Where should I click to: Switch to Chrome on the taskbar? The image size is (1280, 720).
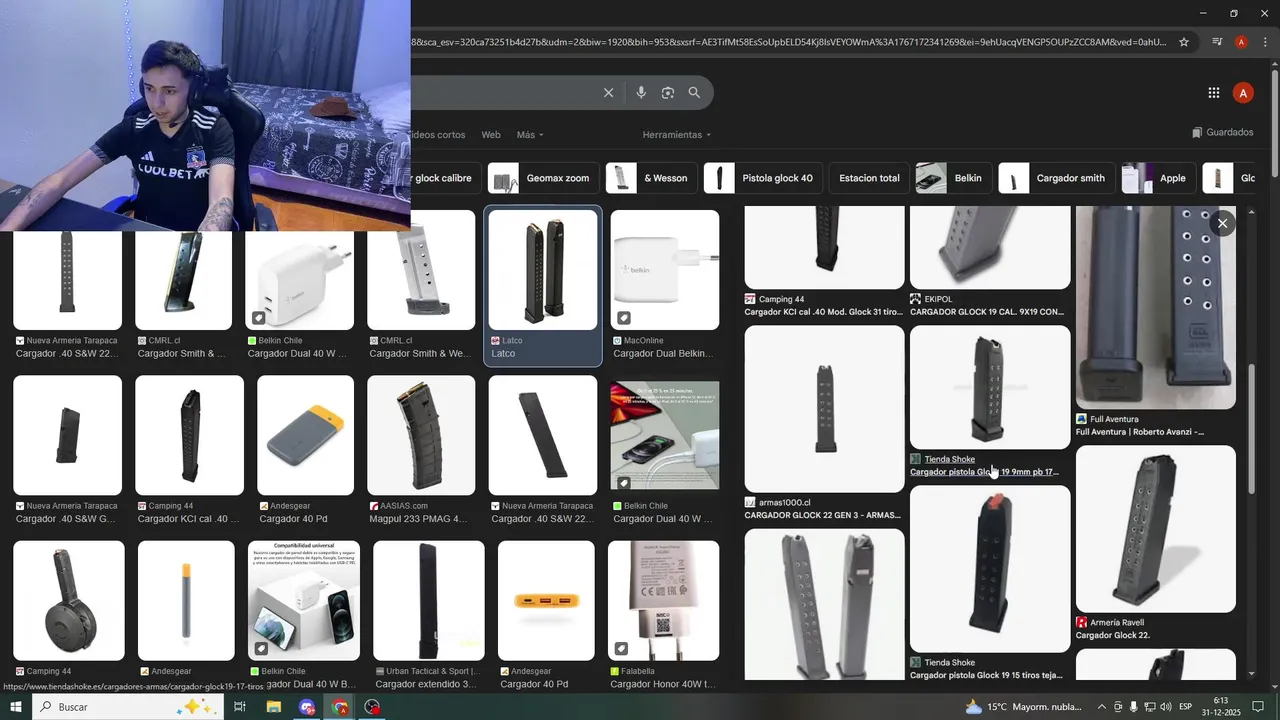(x=340, y=707)
